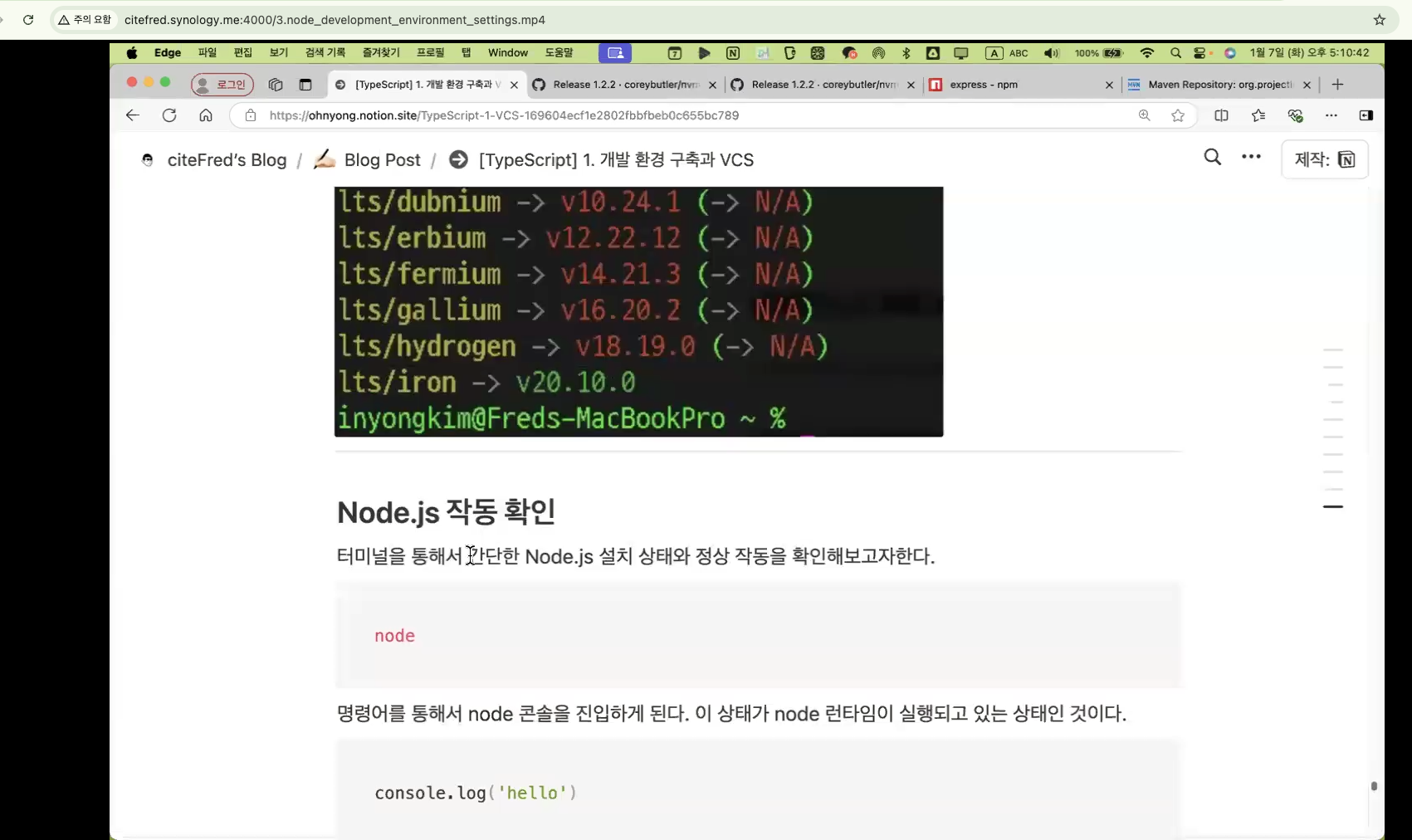Open Edge browser essentials heart icon
Viewport: 1412px width, 840px height.
[1295, 115]
